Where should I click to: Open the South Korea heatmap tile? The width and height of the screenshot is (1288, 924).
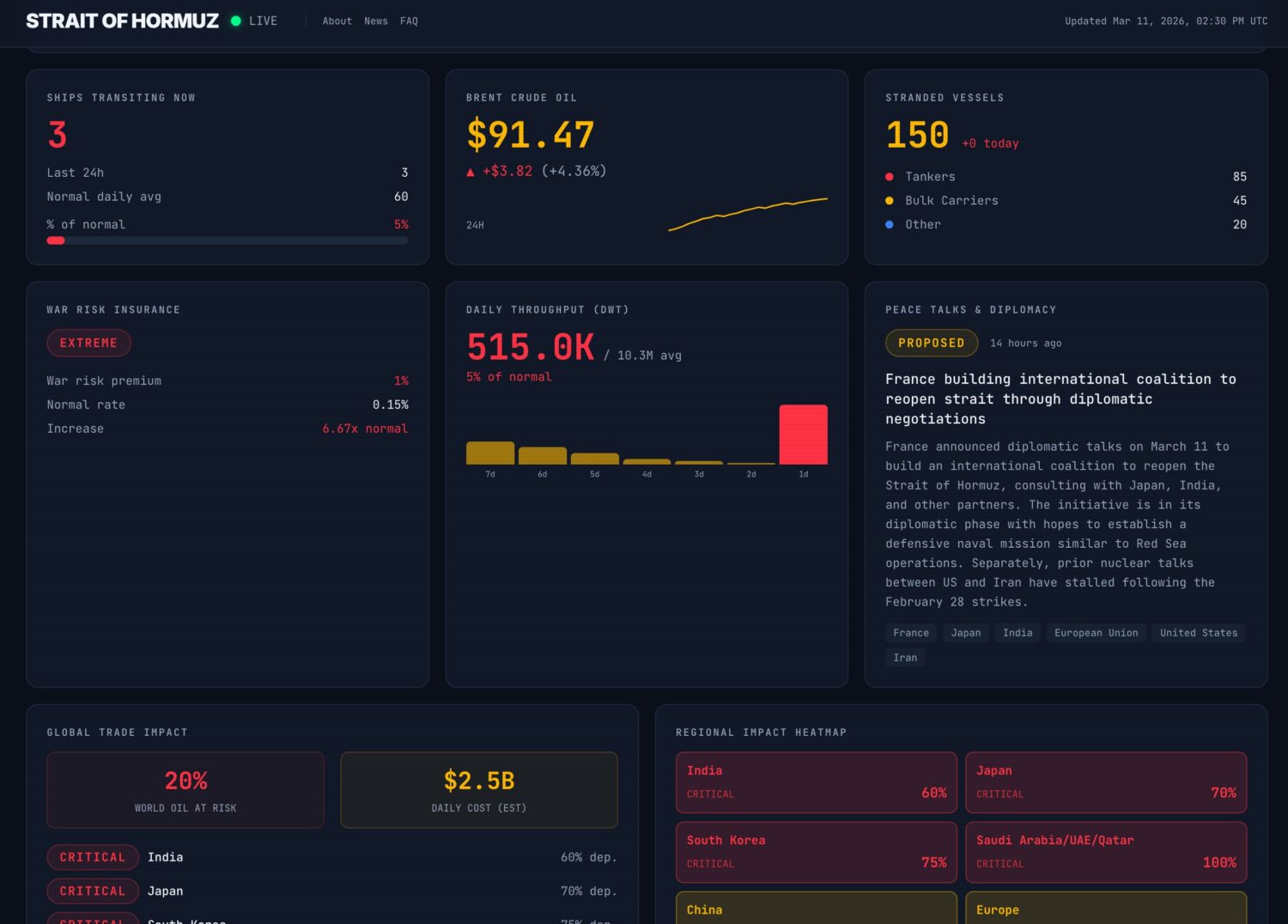816,852
